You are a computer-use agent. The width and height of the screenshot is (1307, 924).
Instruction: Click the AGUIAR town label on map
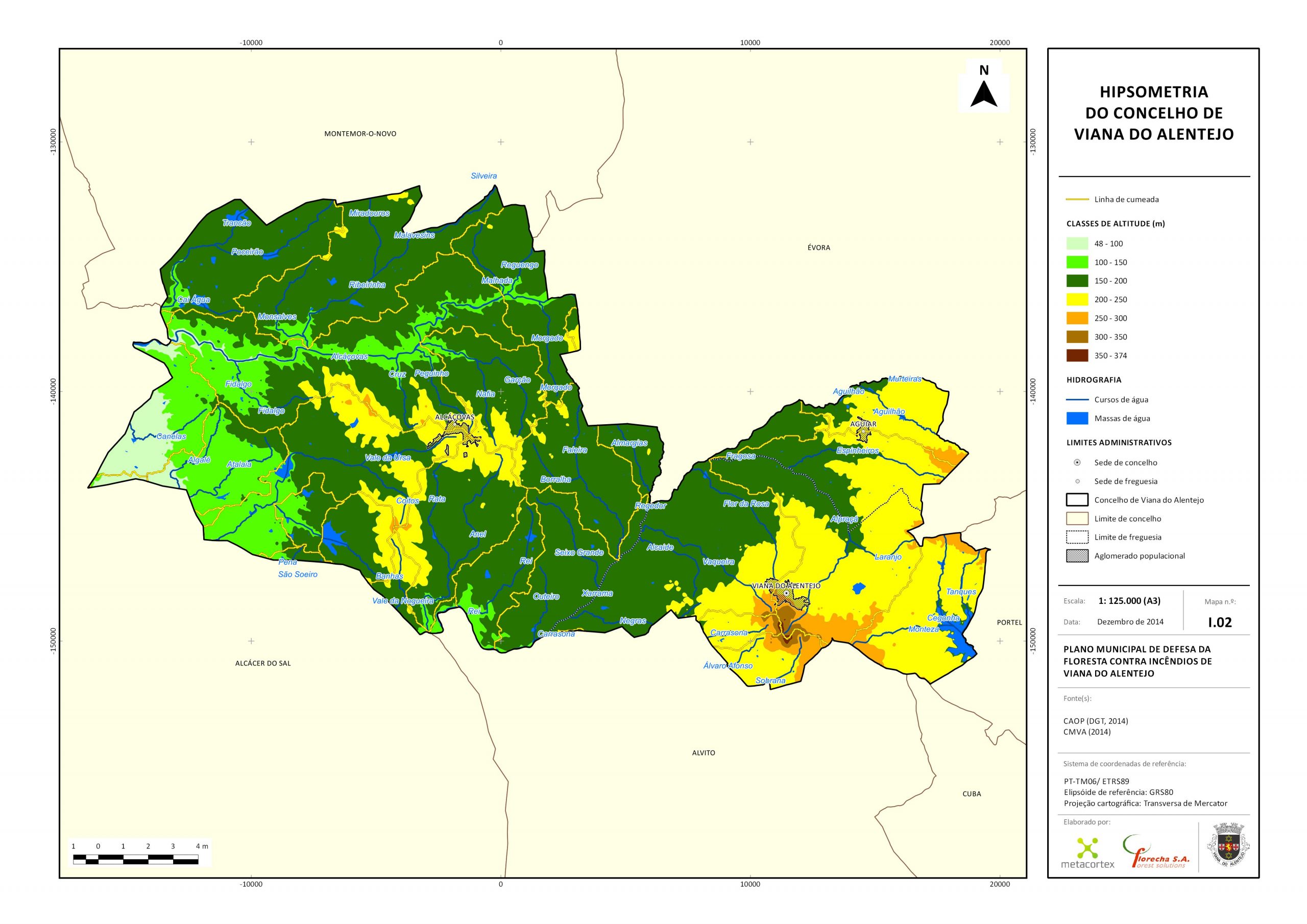[863, 424]
